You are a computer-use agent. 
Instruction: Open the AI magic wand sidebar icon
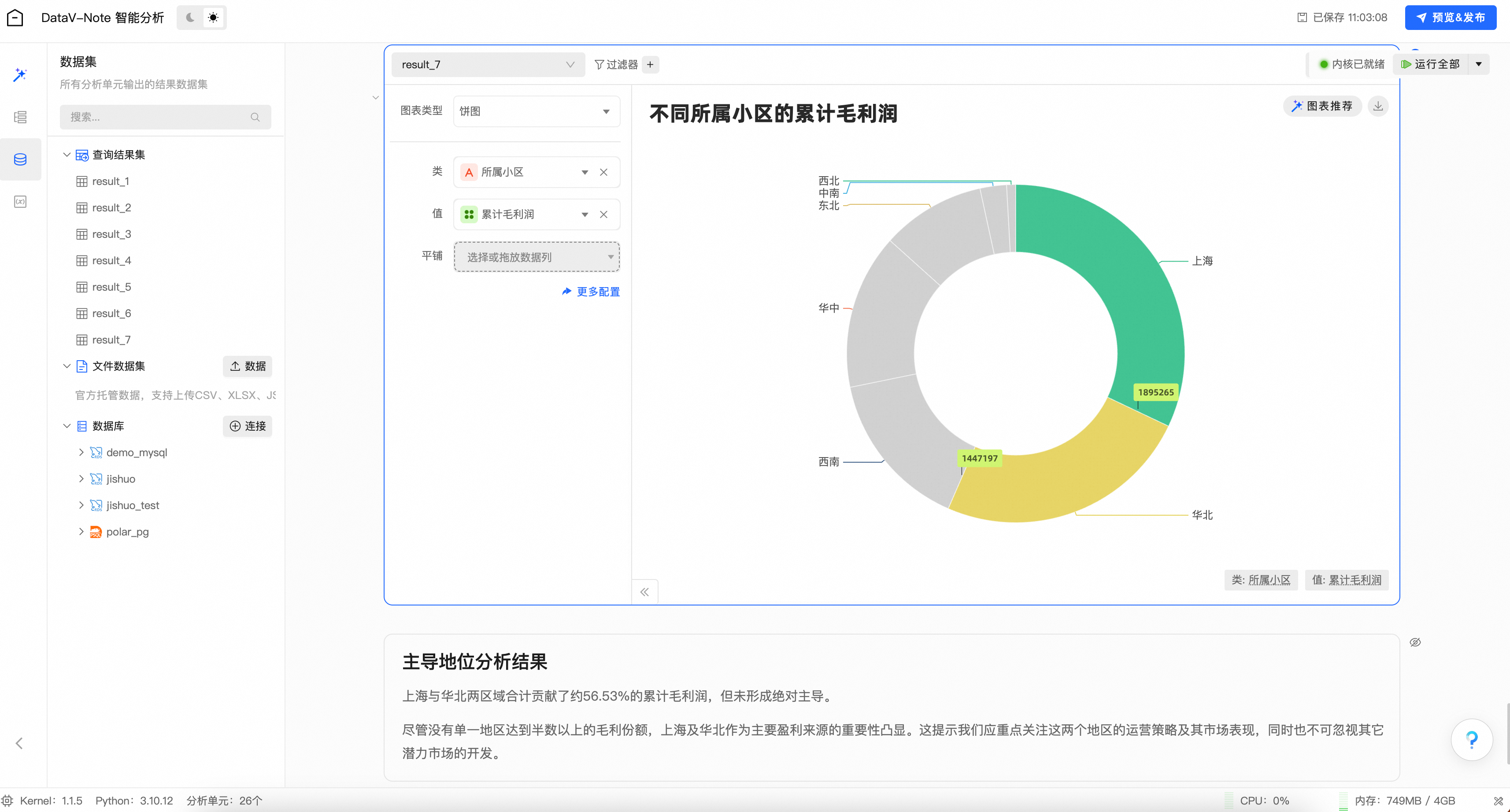(x=21, y=74)
